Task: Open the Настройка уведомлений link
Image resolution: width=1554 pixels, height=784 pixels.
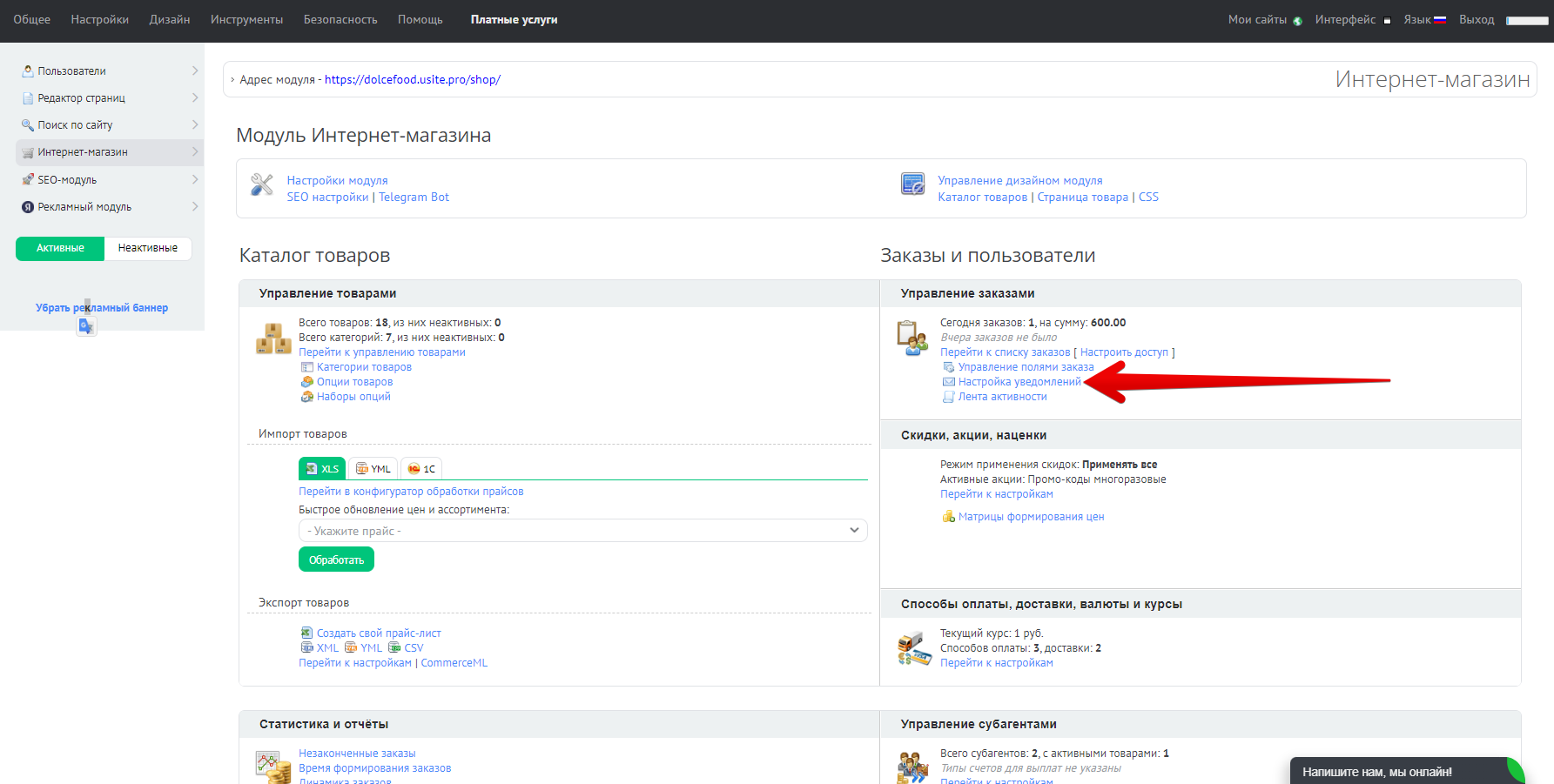Action: [x=1019, y=382]
